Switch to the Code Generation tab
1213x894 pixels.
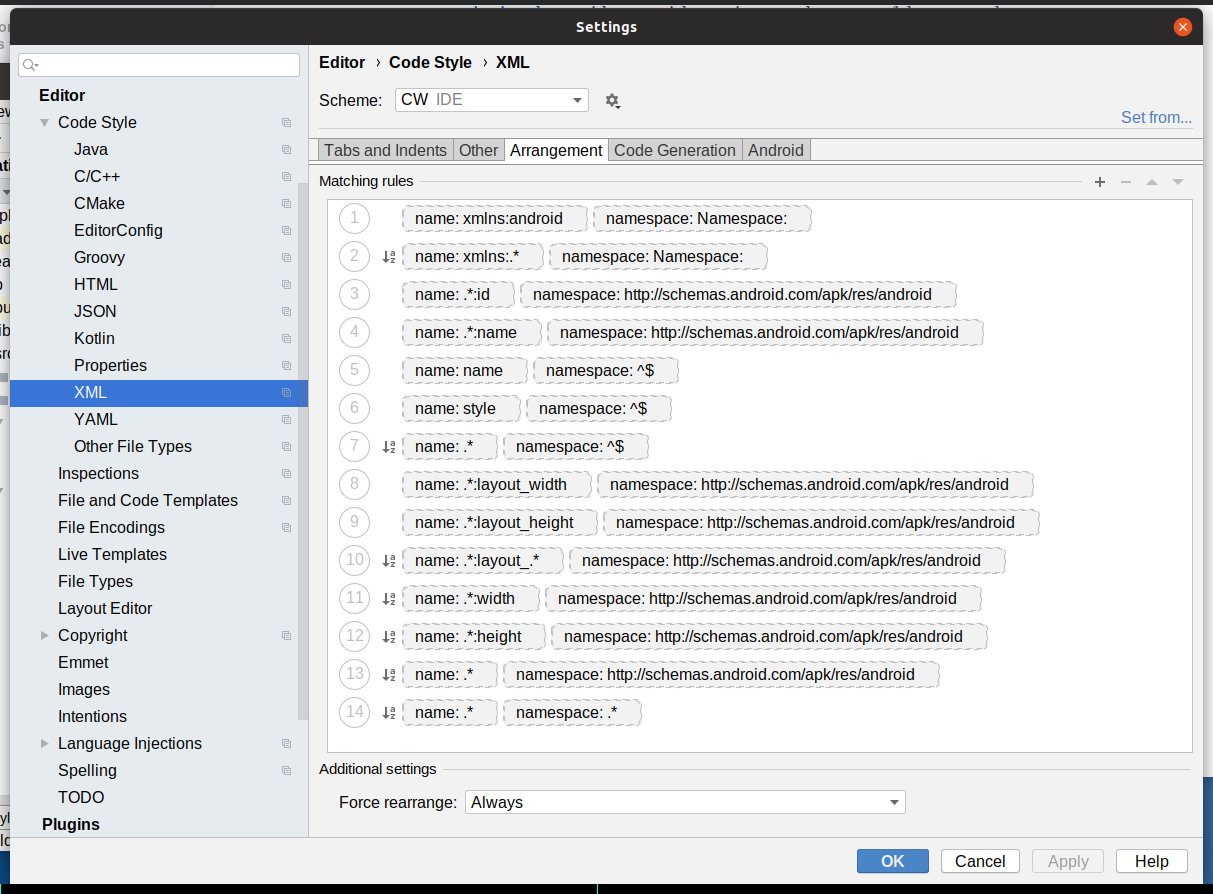click(x=674, y=150)
